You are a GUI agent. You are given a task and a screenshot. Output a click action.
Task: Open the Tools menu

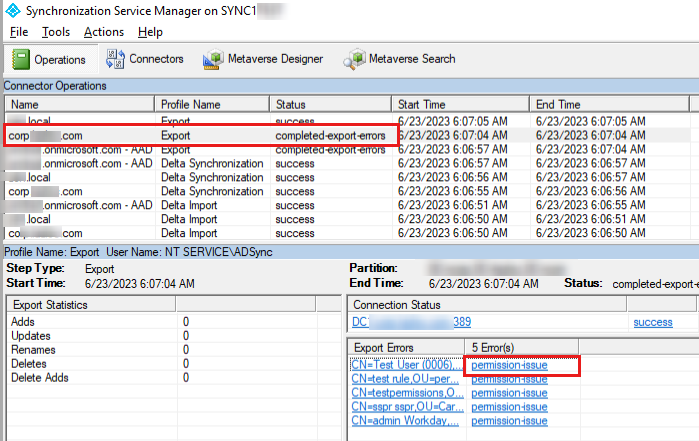56,32
